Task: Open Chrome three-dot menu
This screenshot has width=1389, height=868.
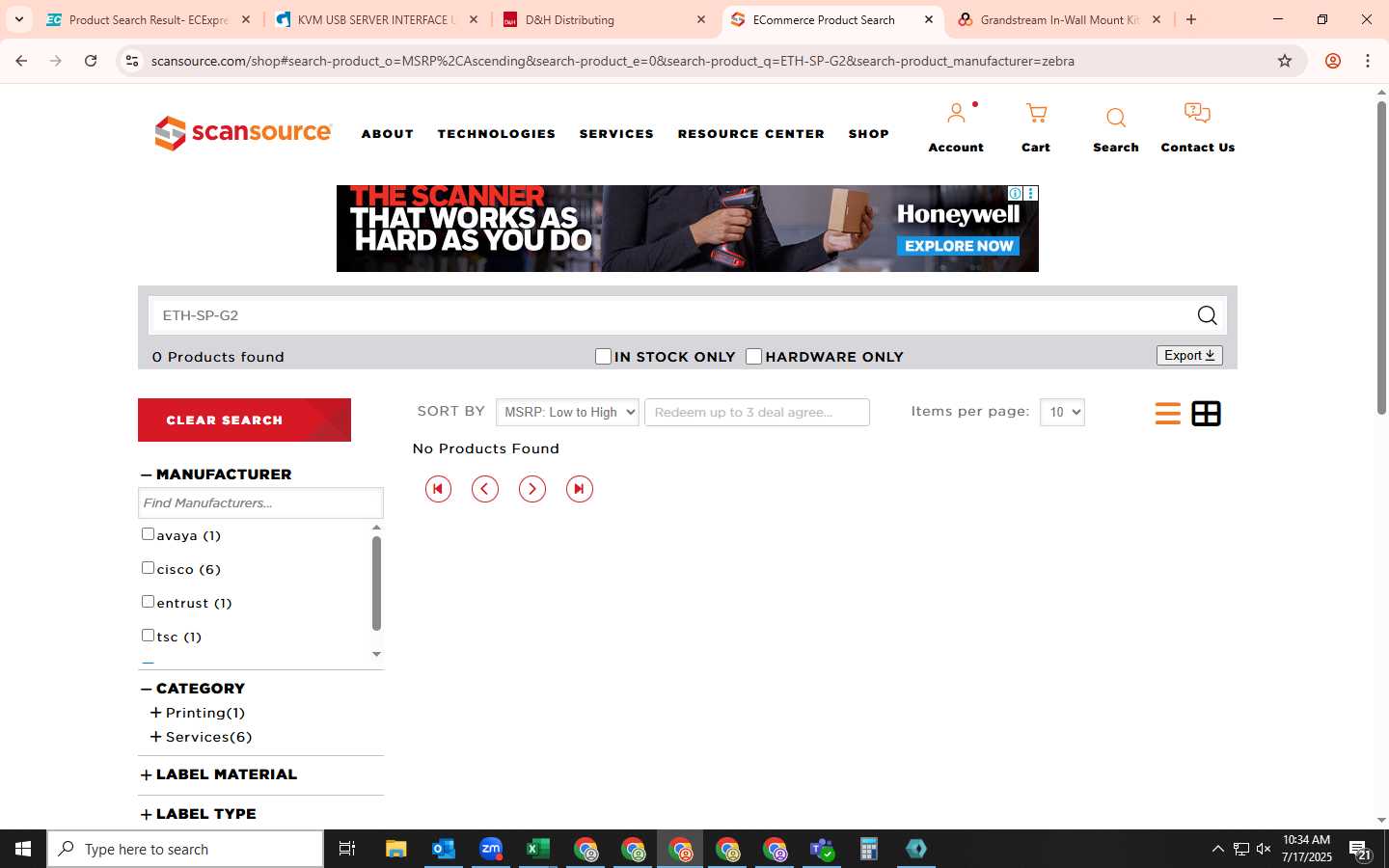Action: pos(1368,61)
